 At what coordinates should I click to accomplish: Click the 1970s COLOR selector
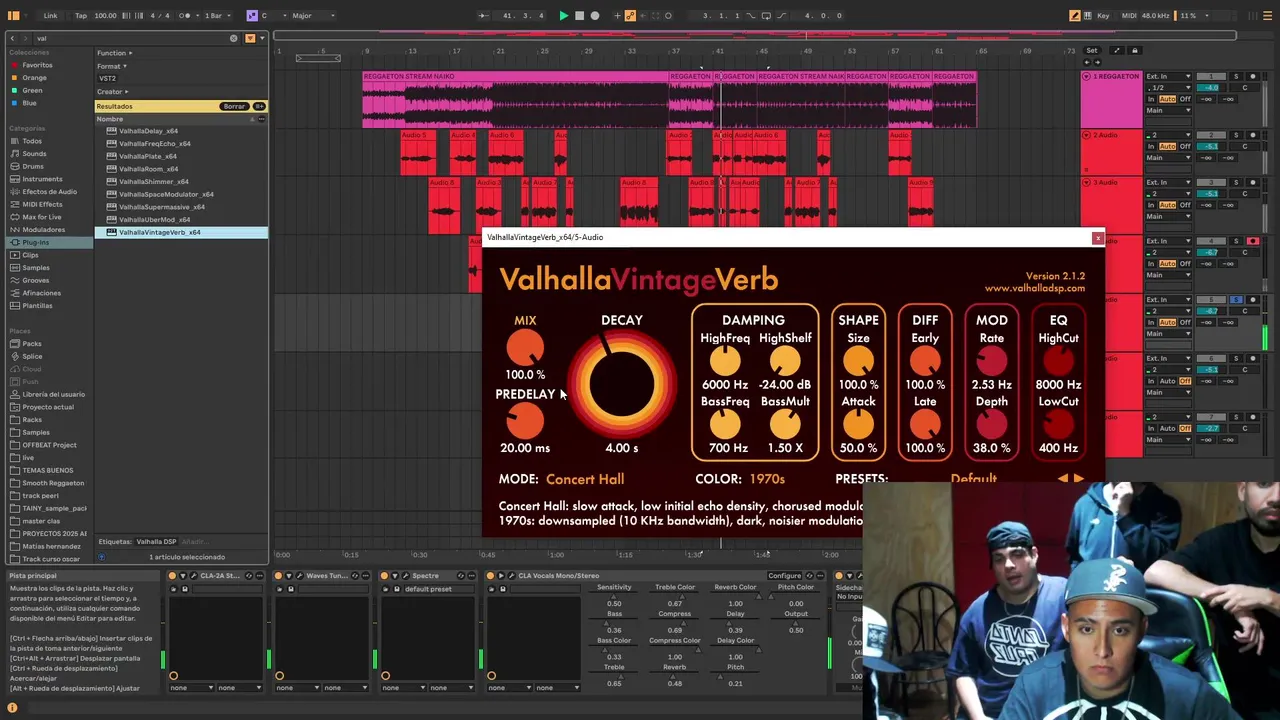coord(767,479)
